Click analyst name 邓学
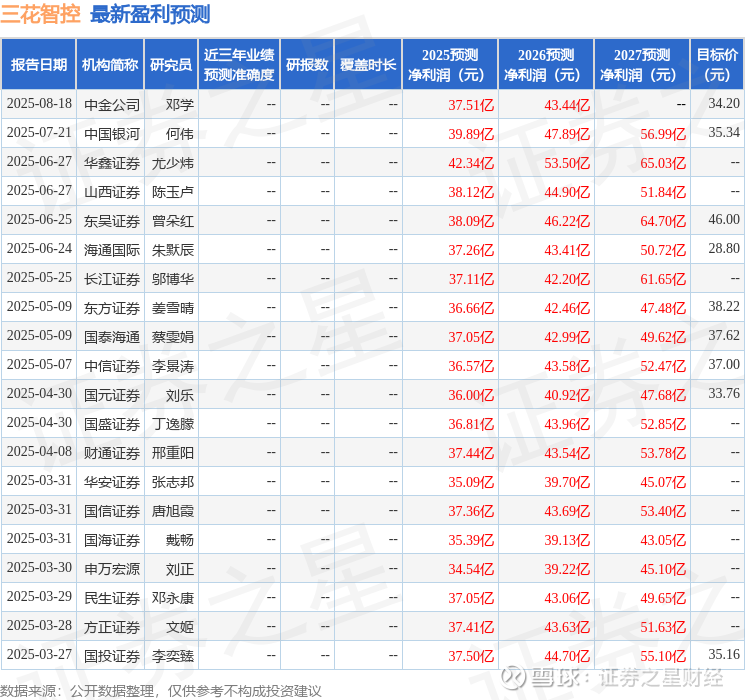 (180, 105)
